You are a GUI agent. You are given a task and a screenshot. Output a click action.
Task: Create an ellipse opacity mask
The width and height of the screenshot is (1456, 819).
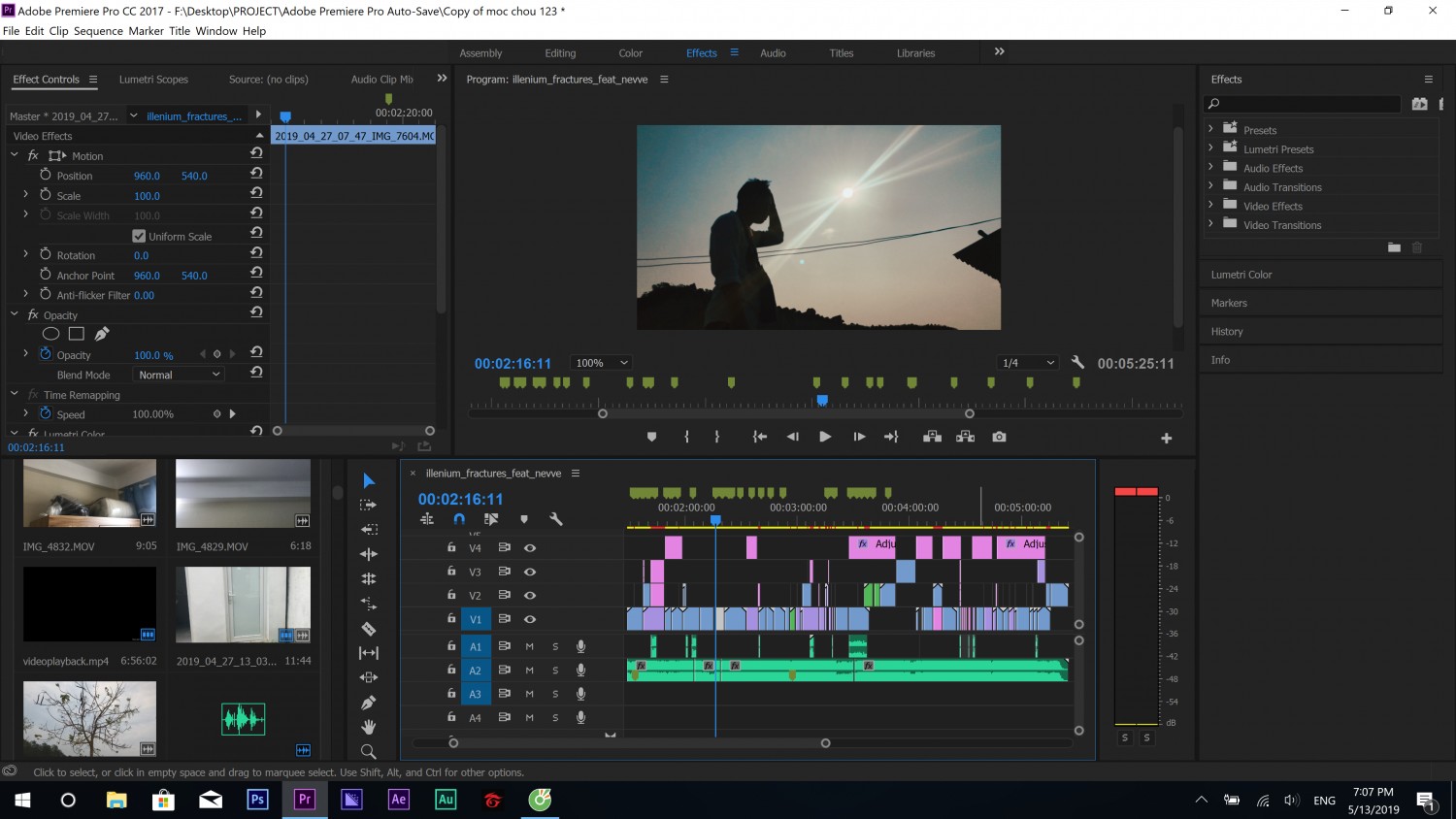point(51,334)
